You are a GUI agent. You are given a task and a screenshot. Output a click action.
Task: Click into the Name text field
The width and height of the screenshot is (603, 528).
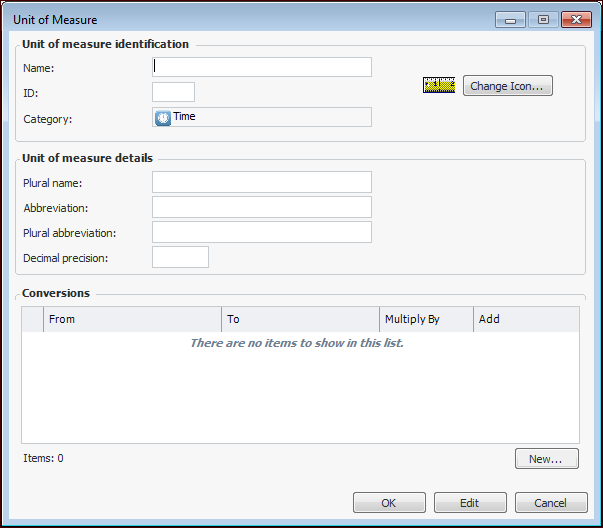click(x=262, y=67)
